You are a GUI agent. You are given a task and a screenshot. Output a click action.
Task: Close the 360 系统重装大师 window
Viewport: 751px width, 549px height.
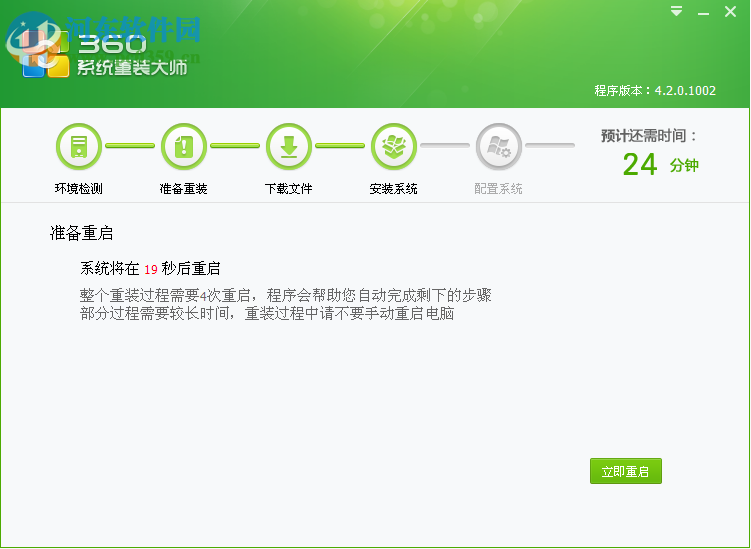[730, 11]
